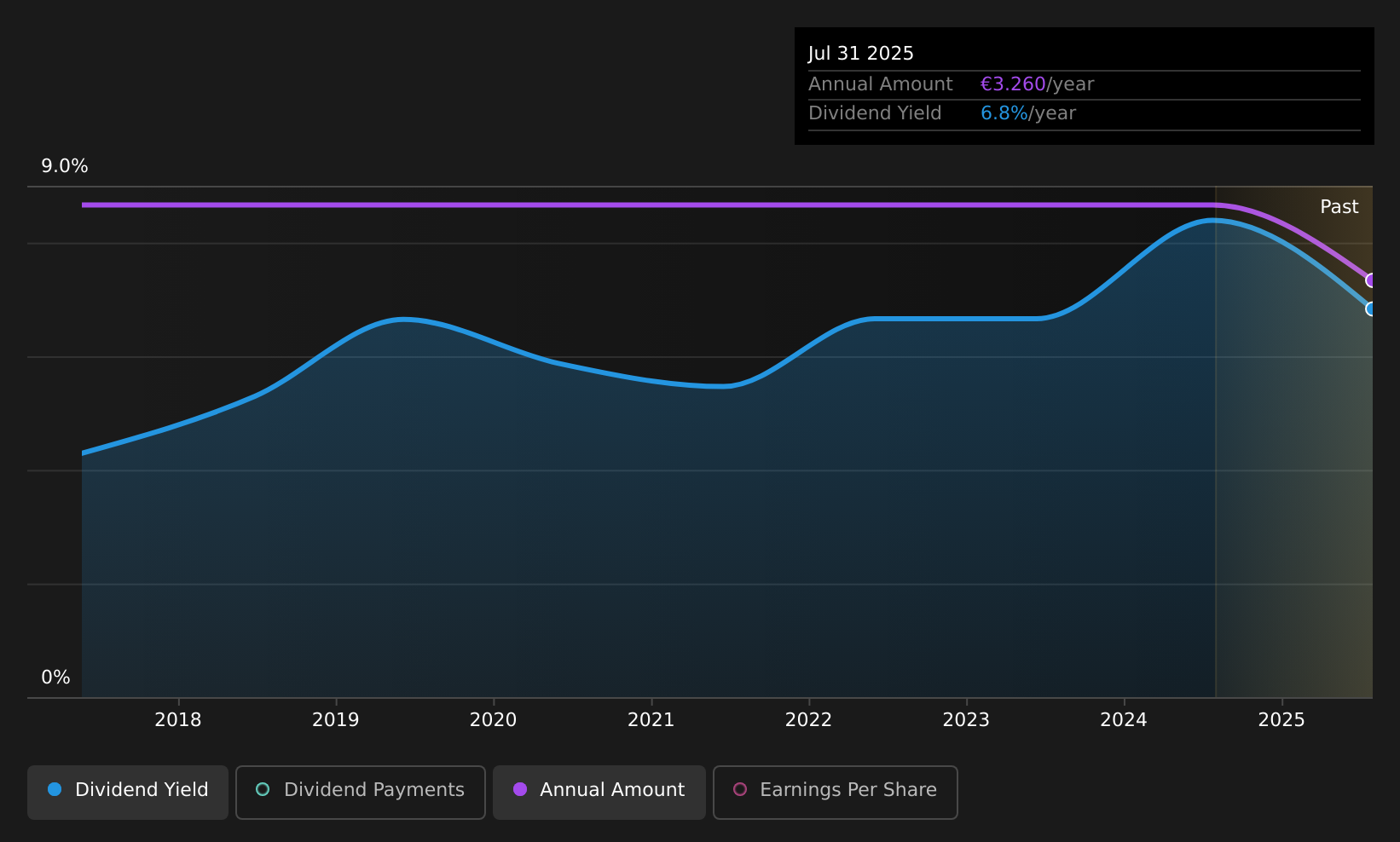The height and width of the screenshot is (842, 1400).
Task: Click the 2024 x-axis label
Action: 1125,720
